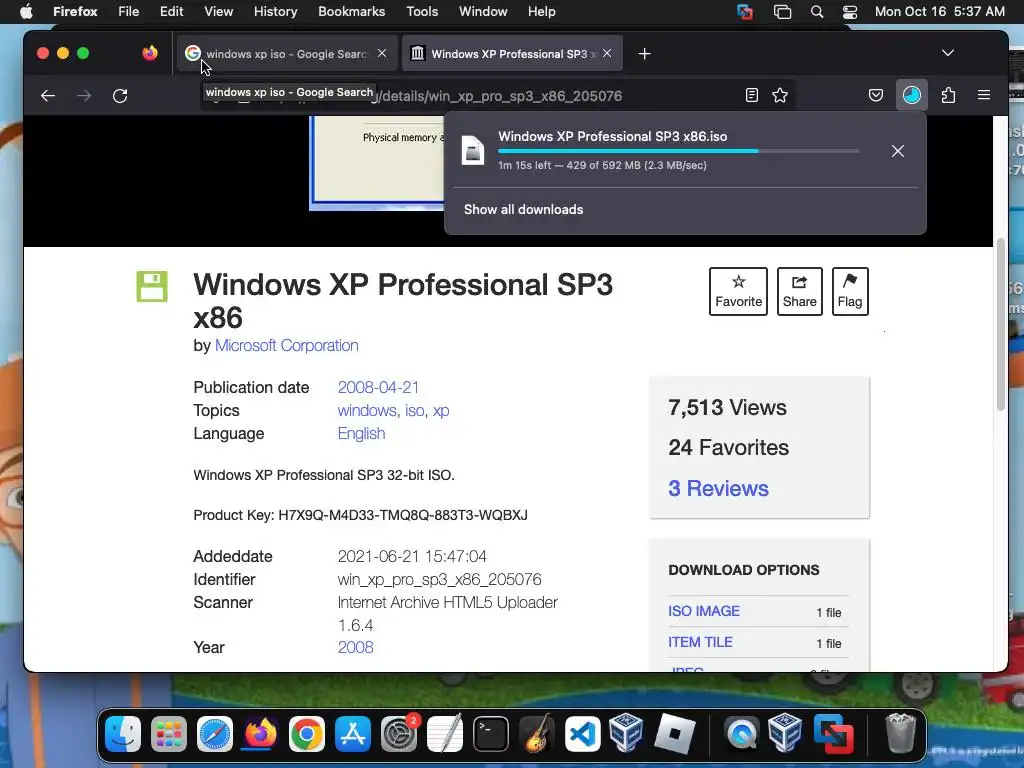Image resolution: width=1024 pixels, height=768 pixels.
Task: Cancel the Windows XP ISO download
Action: [898, 151]
